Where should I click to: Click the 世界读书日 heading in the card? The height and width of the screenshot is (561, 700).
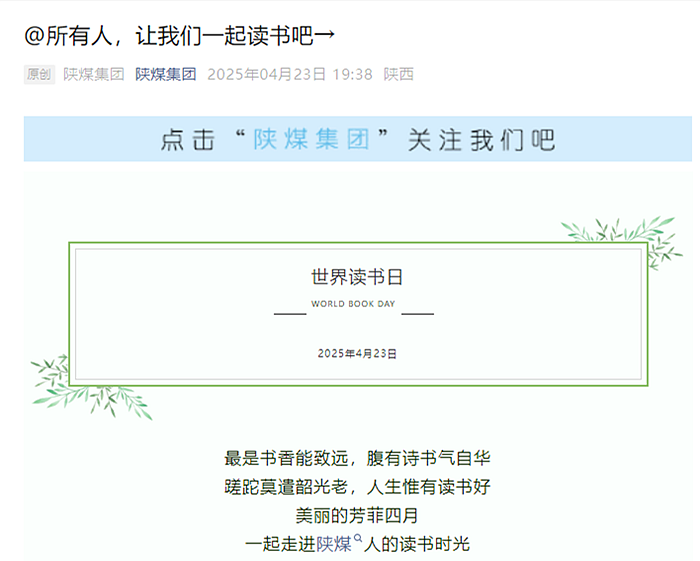(x=357, y=277)
